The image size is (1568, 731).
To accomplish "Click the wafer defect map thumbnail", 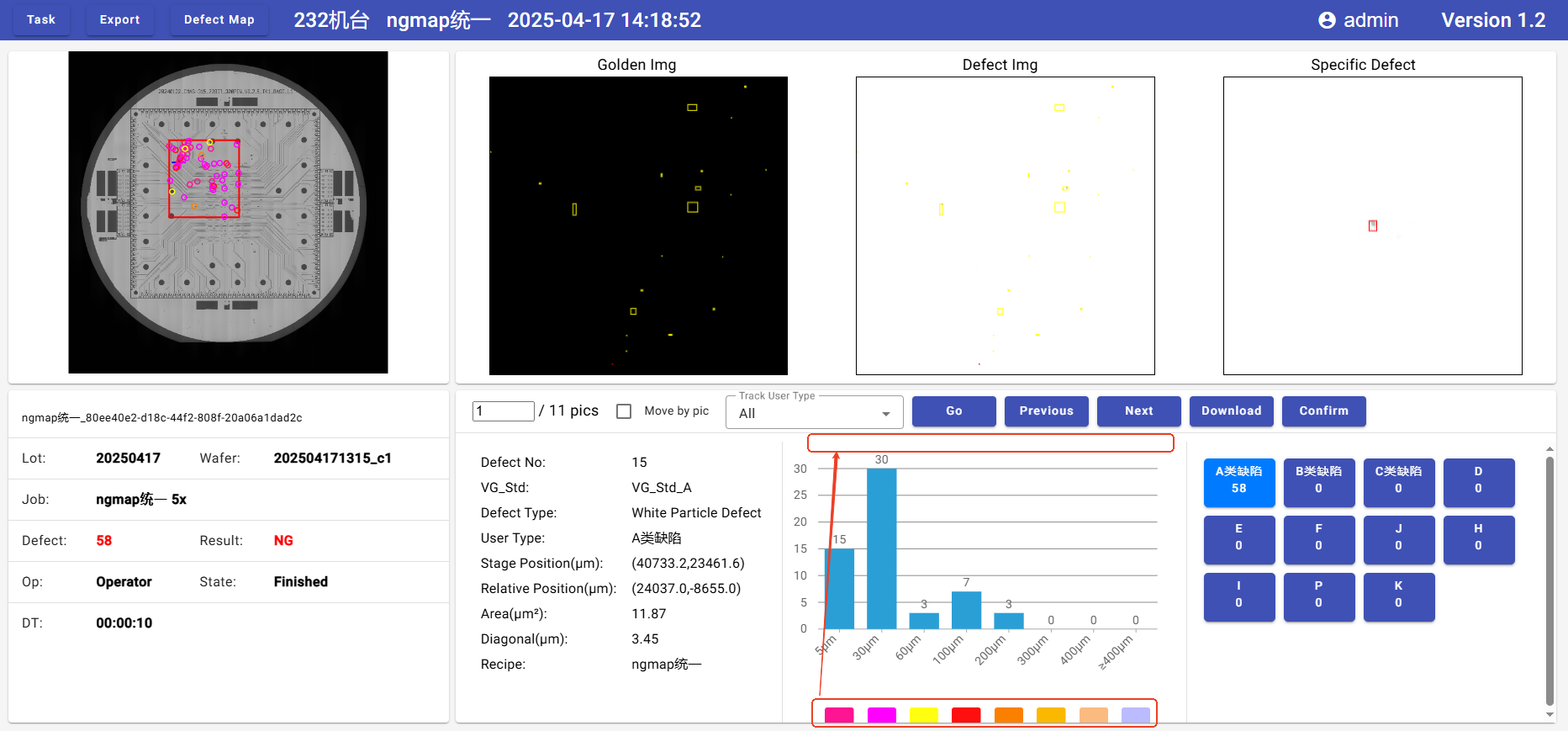I will point(228,212).
